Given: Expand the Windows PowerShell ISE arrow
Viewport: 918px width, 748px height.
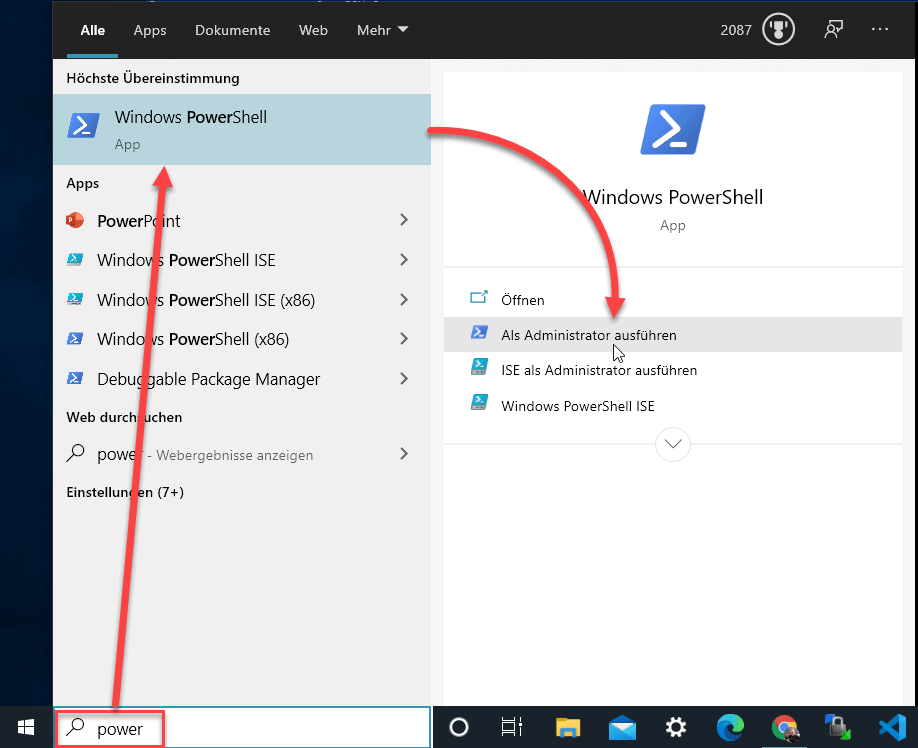Looking at the screenshot, I should click(x=404, y=260).
